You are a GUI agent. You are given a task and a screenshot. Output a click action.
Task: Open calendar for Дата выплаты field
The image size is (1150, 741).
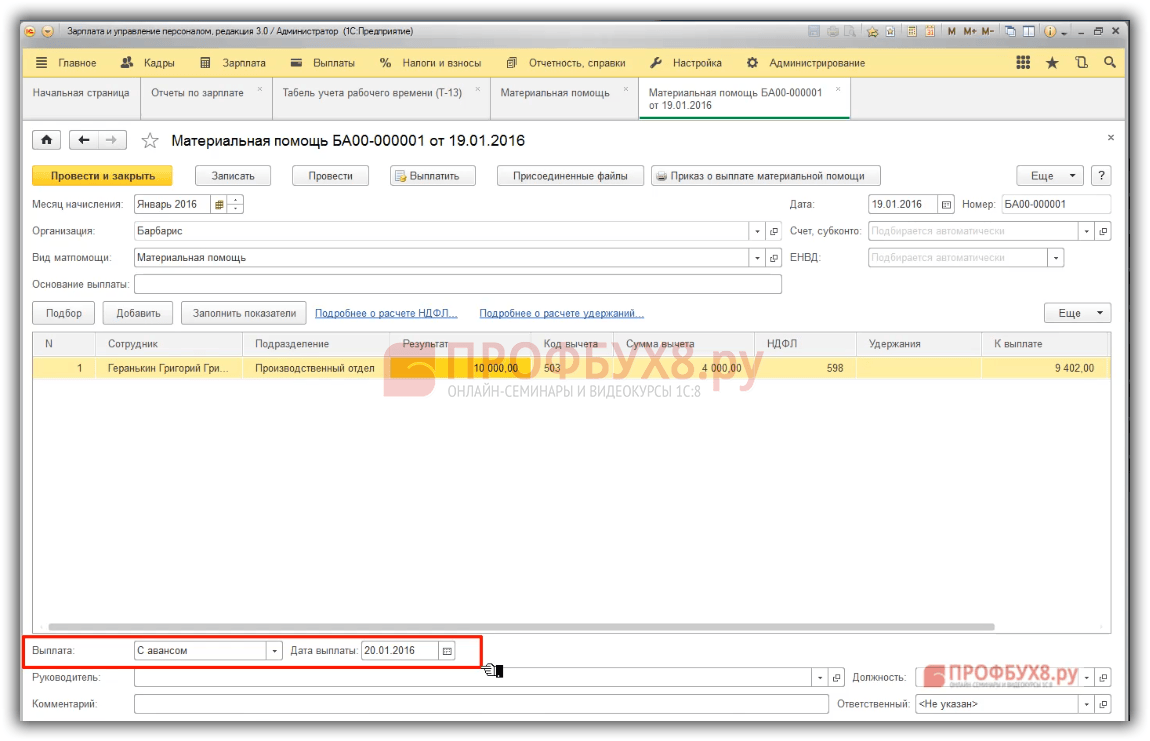[x=447, y=651]
